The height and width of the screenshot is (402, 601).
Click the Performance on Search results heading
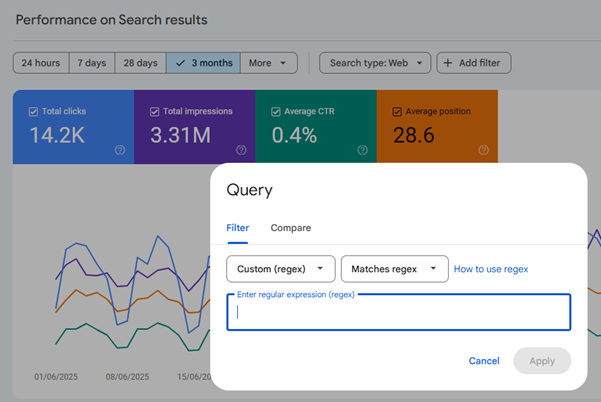[x=112, y=20]
